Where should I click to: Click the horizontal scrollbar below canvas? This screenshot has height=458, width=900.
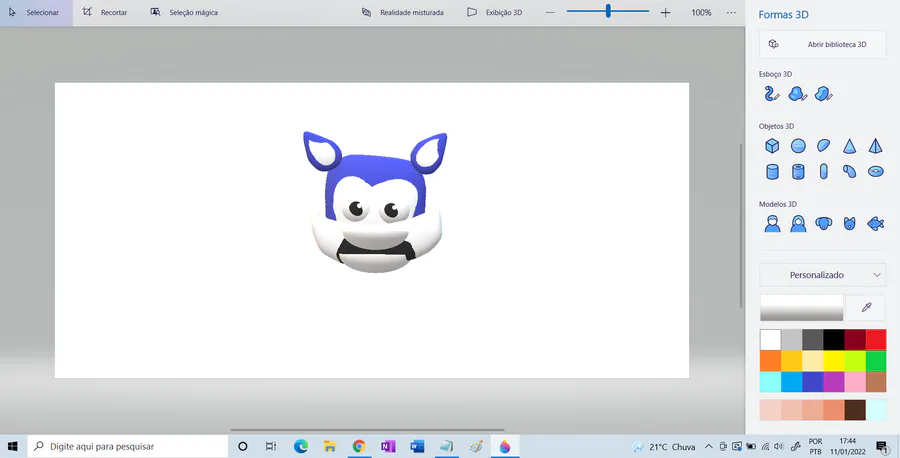367,430
